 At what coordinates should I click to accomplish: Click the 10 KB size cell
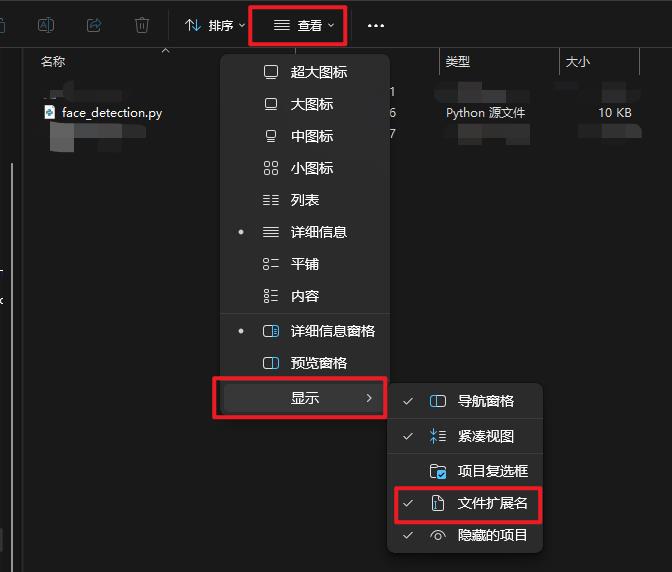[615, 113]
